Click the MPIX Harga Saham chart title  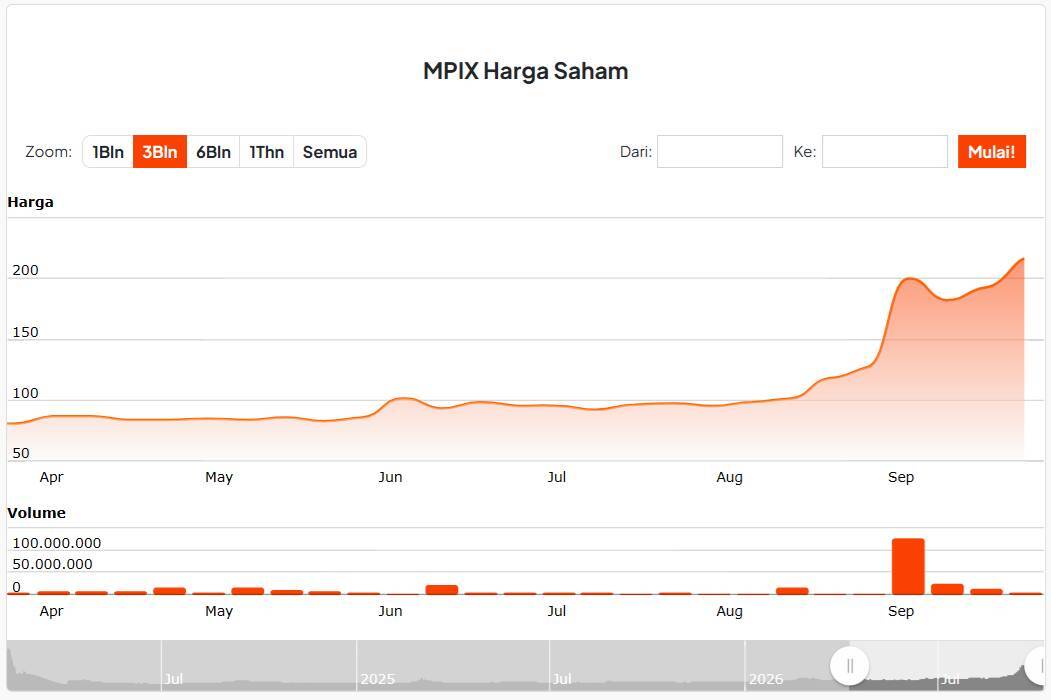tap(526, 71)
